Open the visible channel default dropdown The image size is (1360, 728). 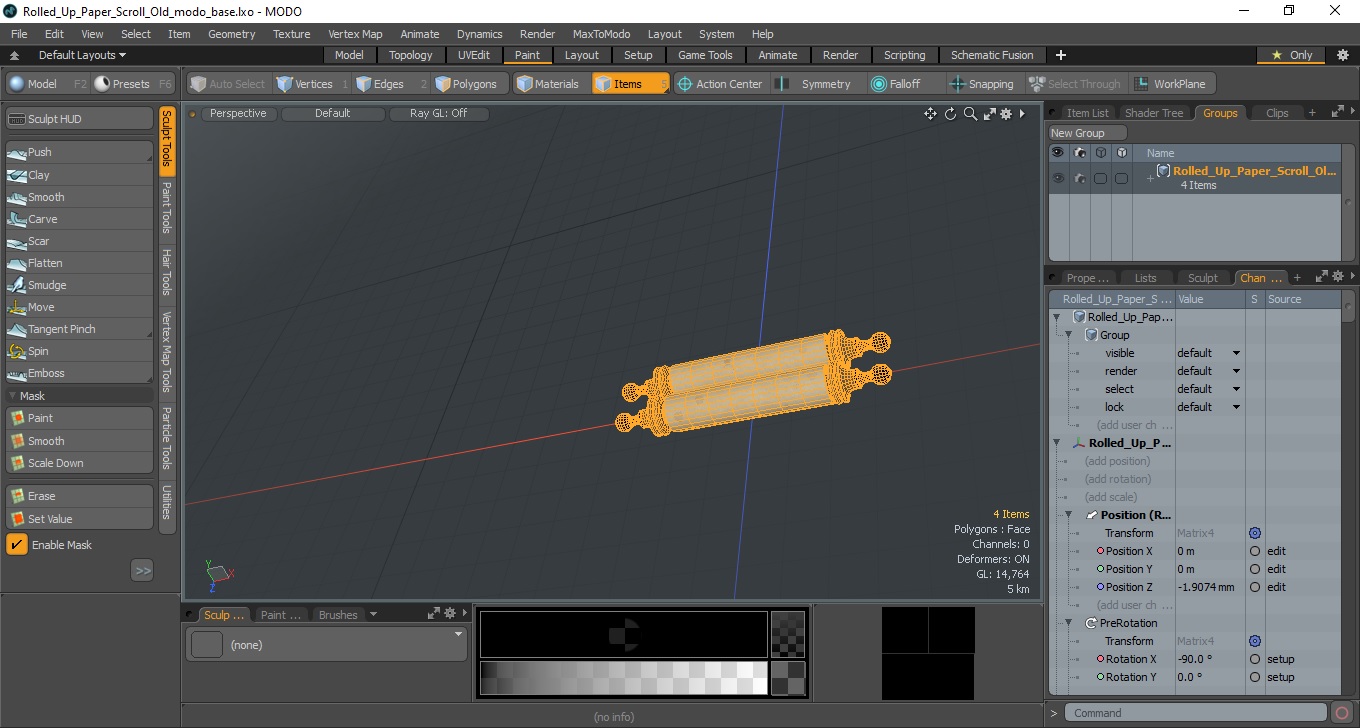click(x=1209, y=353)
